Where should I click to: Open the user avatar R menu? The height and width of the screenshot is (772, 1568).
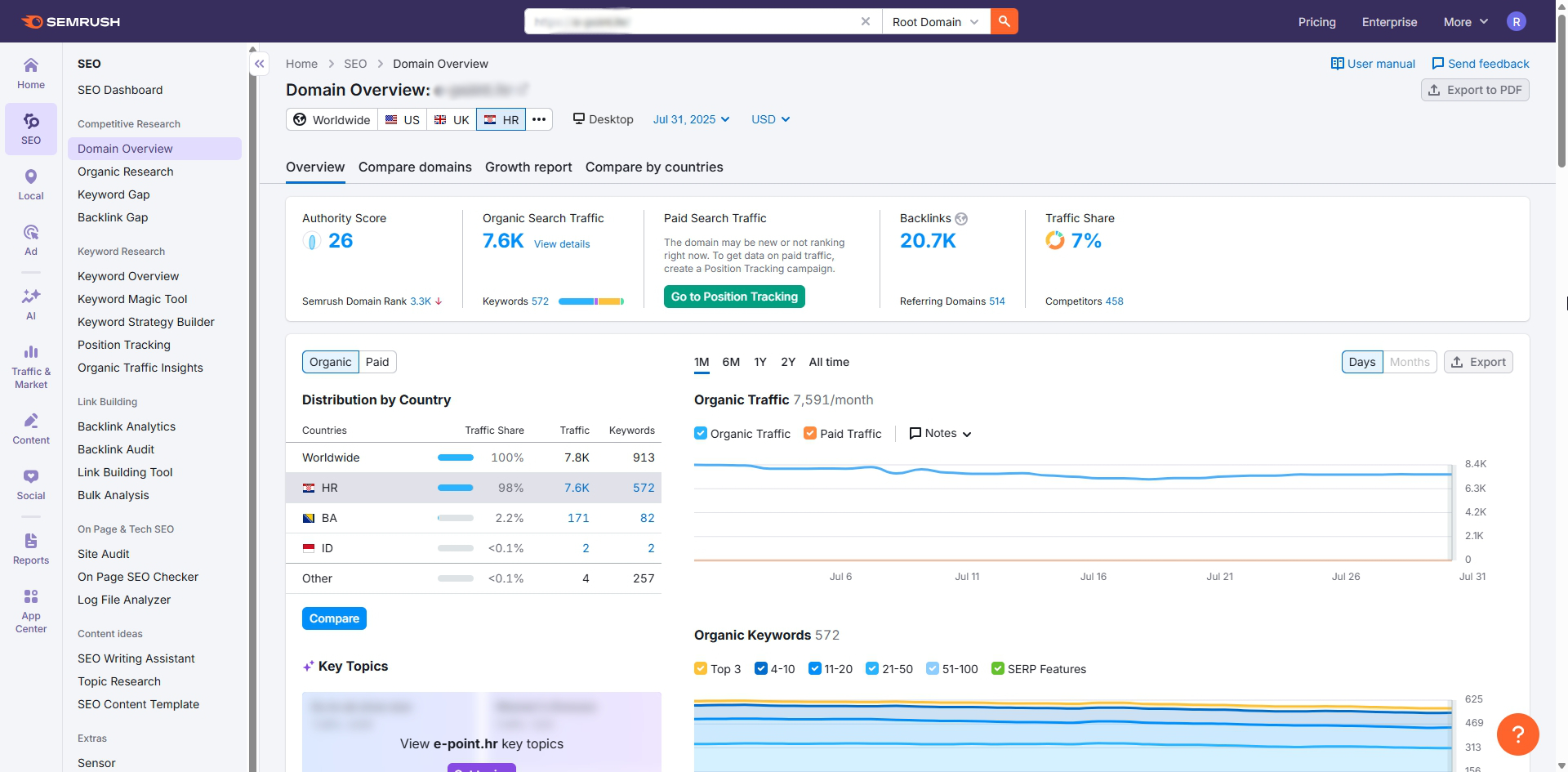(1517, 22)
